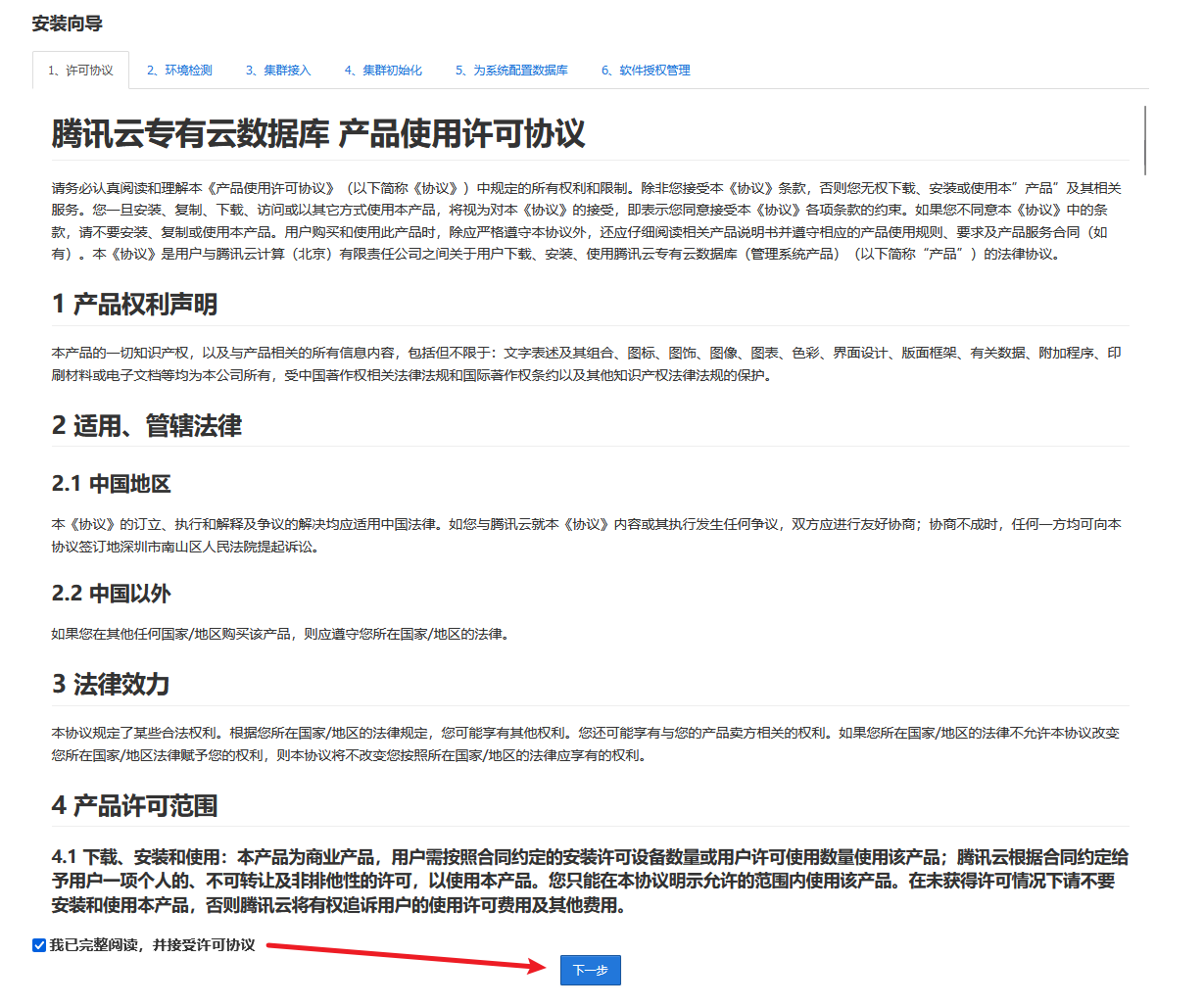The height and width of the screenshot is (1006, 1204).
Task: Click the 1 产品权利声明 heading
Action: tap(134, 305)
